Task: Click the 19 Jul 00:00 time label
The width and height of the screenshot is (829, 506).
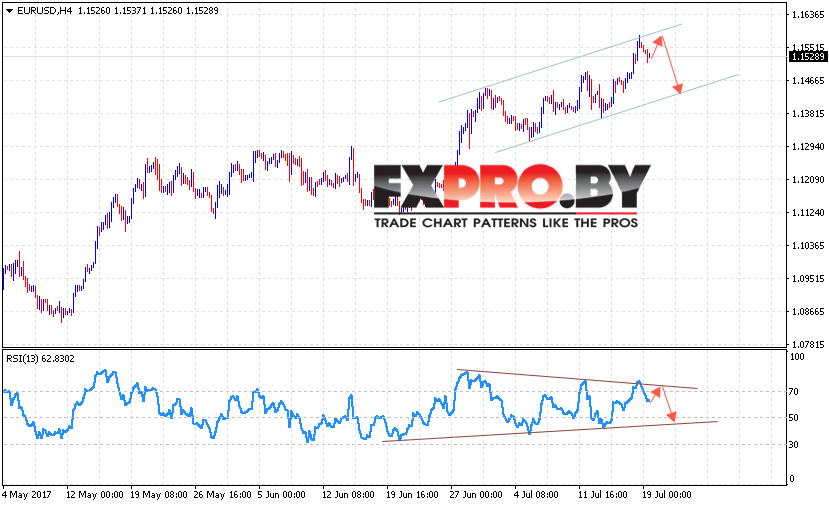Action: pos(667,495)
